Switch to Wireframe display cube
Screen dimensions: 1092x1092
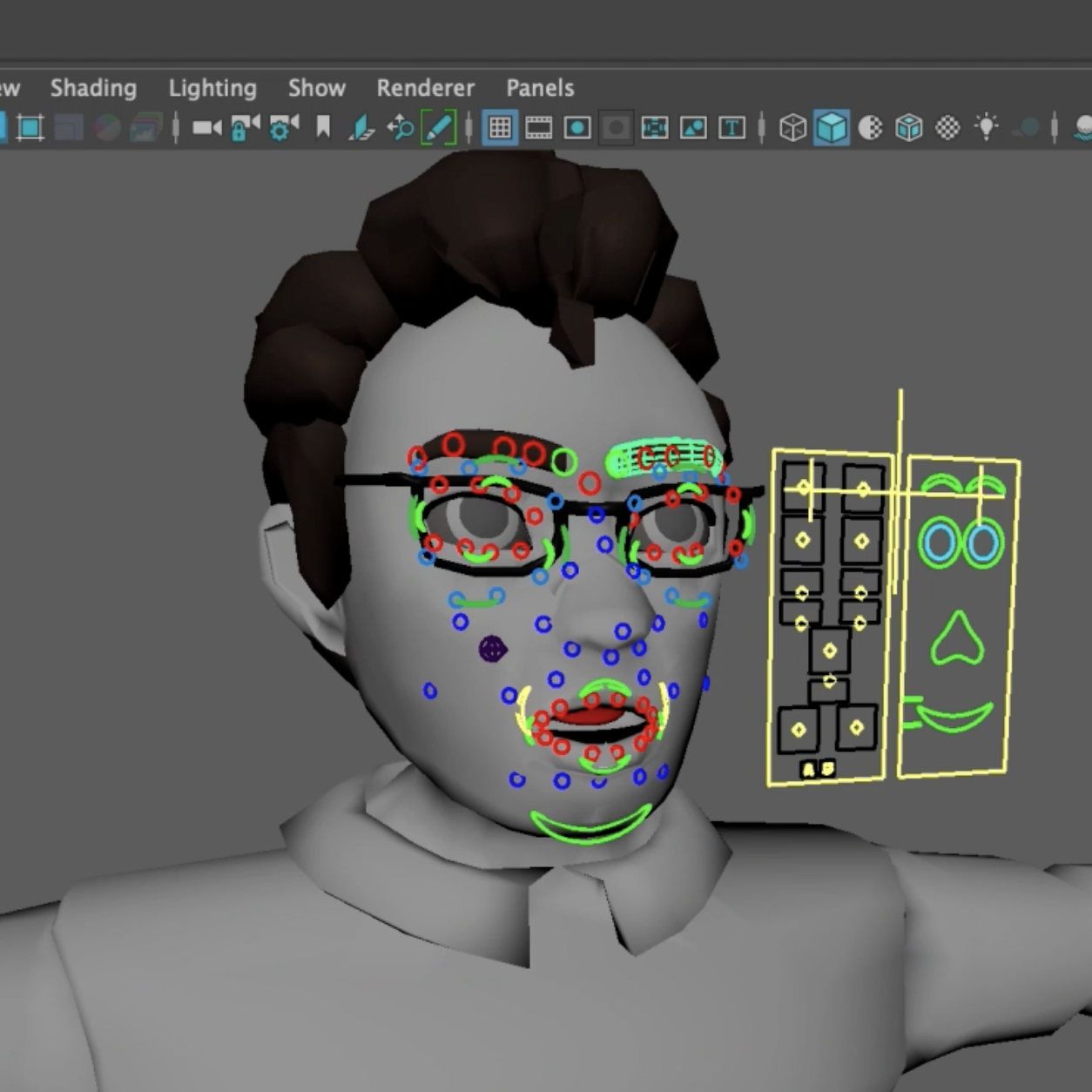792,128
